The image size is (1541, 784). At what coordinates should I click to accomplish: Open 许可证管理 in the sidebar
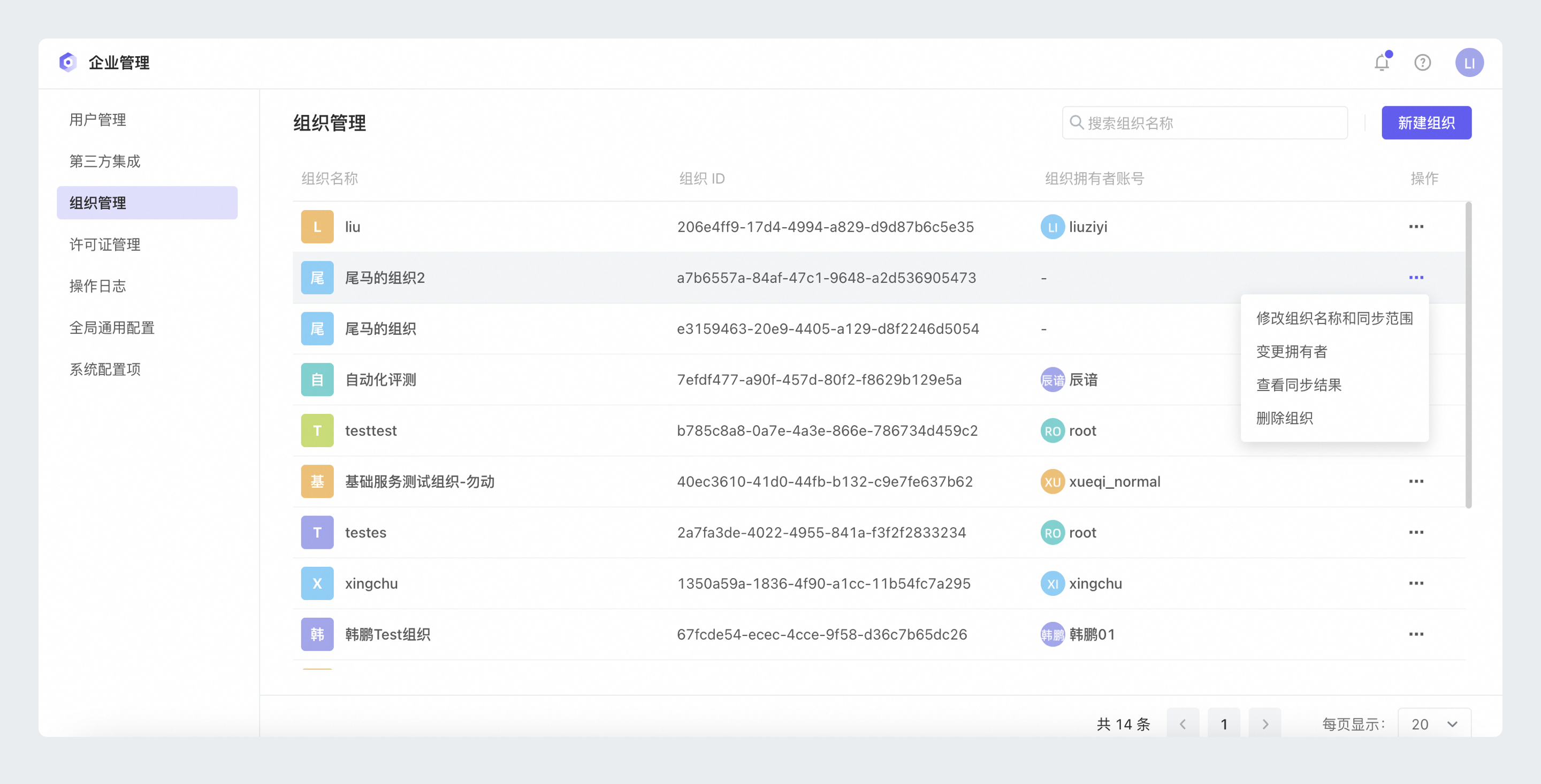(x=147, y=244)
